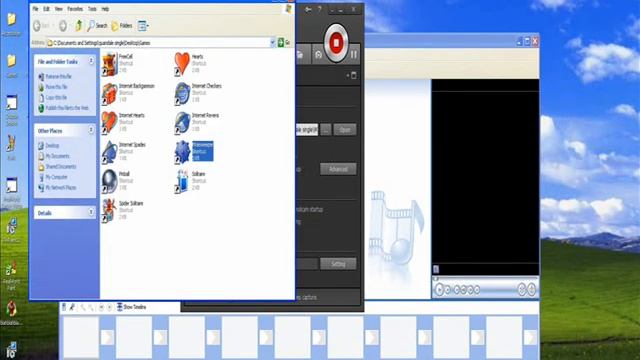Click the address bar path field
This screenshot has height=360, width=640.
pos(158,42)
